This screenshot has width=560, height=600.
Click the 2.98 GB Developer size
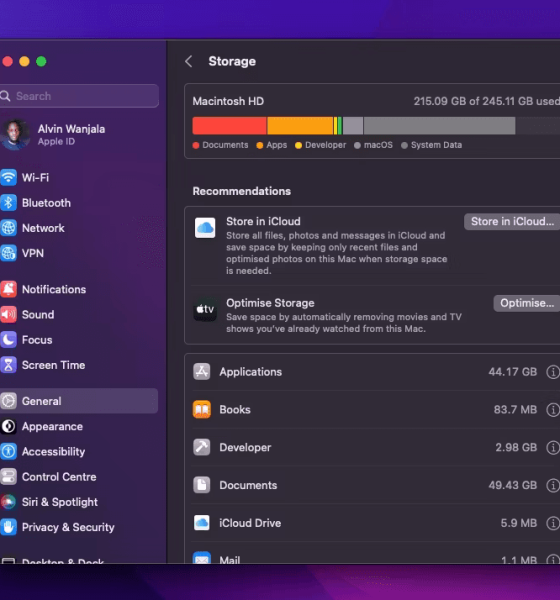point(516,447)
